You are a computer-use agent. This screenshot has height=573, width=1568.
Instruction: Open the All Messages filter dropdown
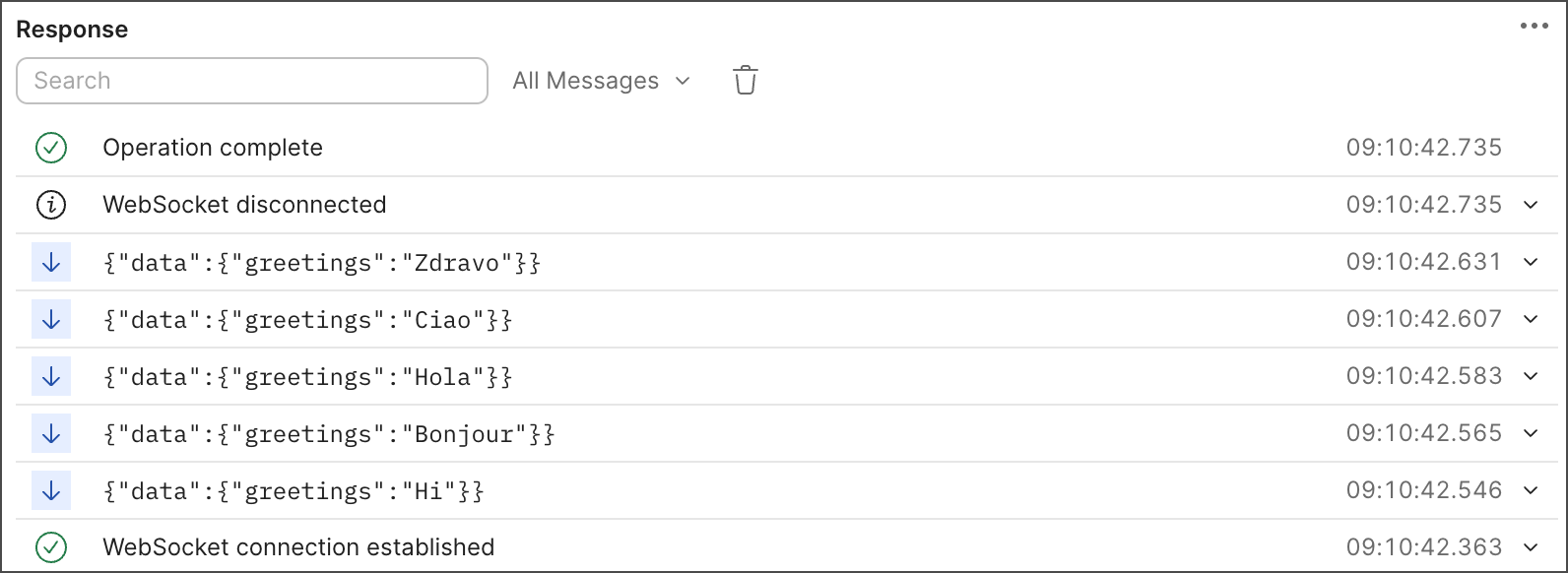click(x=601, y=81)
